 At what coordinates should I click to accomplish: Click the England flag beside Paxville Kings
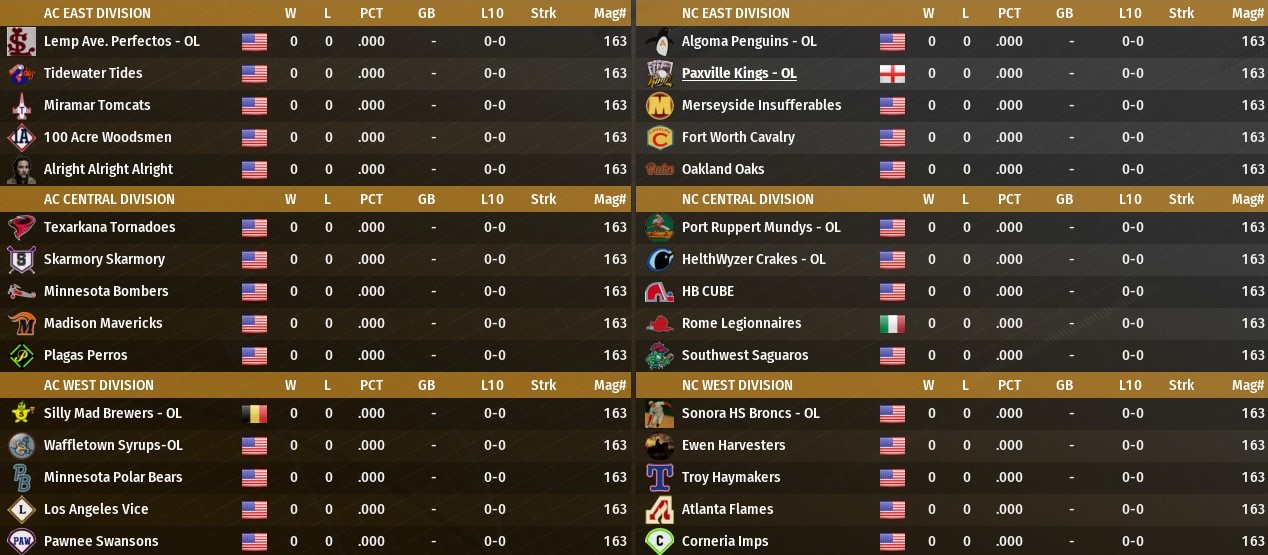[892, 73]
